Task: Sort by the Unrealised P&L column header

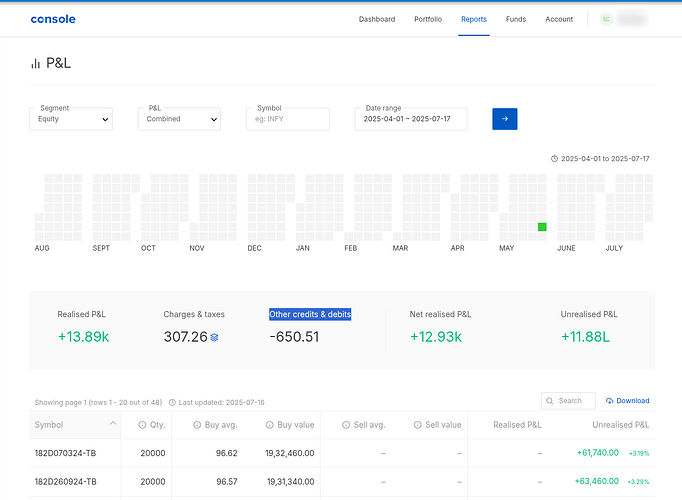Action: coord(620,424)
